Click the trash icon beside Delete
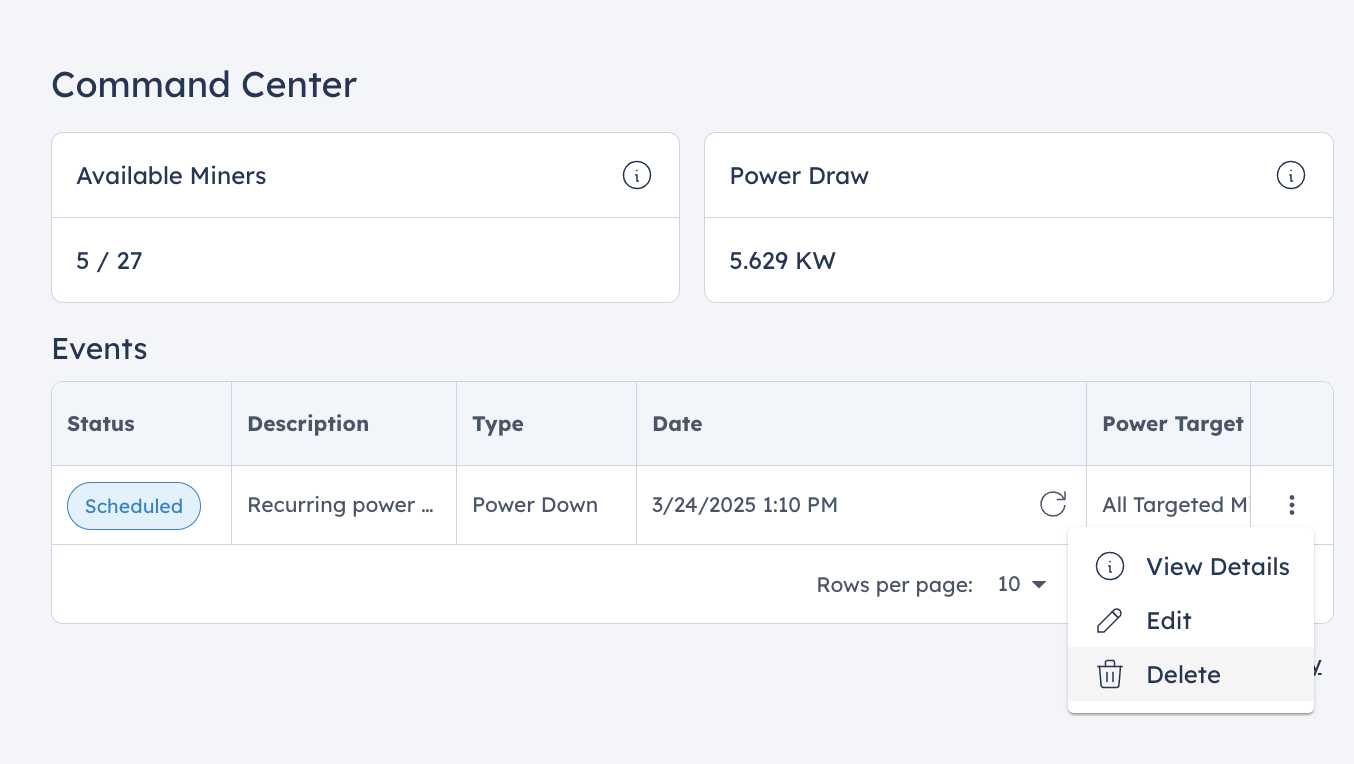This screenshot has height=764, width=1354. point(1109,675)
